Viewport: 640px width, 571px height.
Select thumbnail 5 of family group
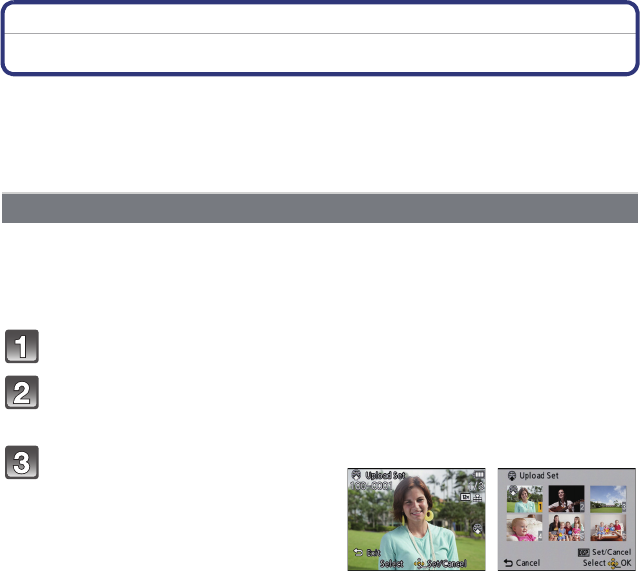(x=567, y=528)
